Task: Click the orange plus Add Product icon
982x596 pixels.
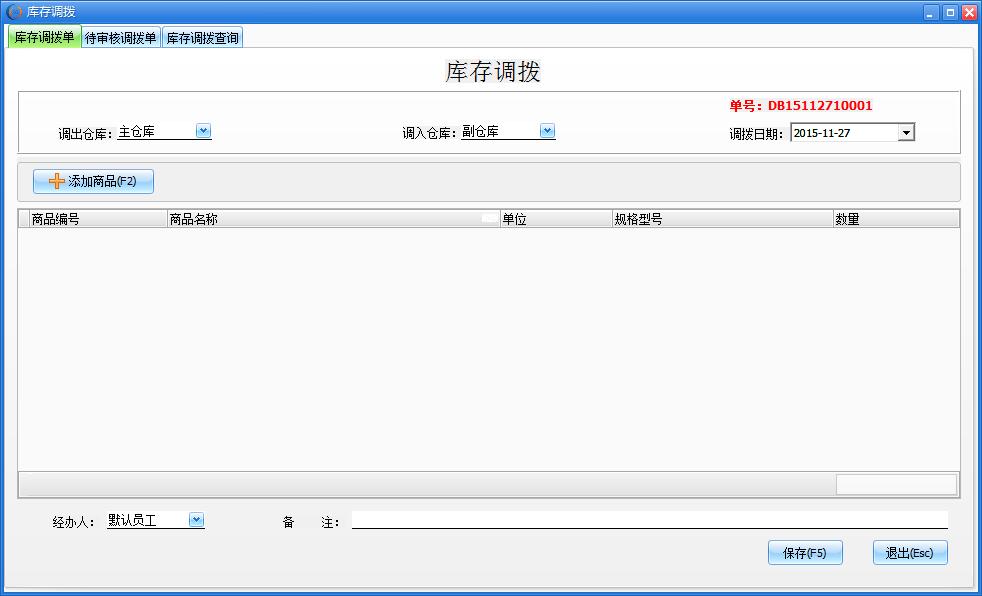Action: 56,182
